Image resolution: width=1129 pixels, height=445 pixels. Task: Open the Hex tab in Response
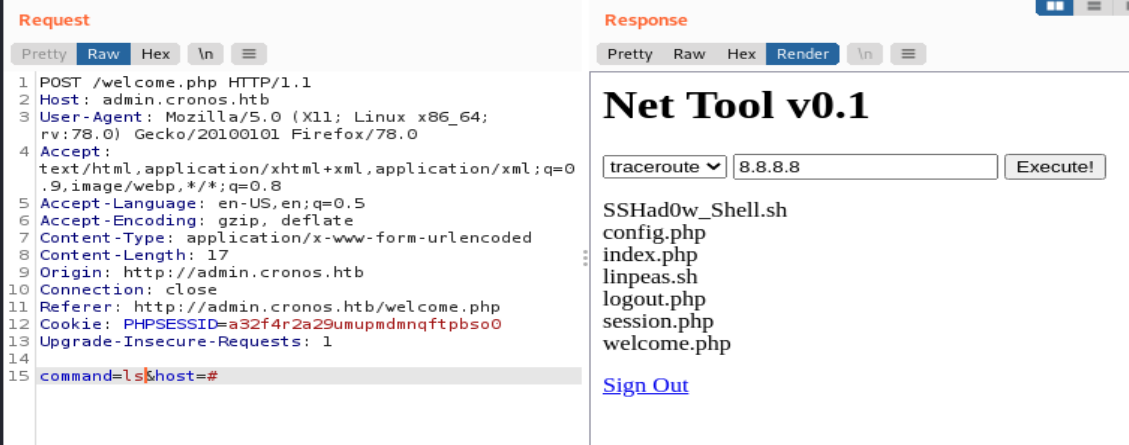coord(741,54)
